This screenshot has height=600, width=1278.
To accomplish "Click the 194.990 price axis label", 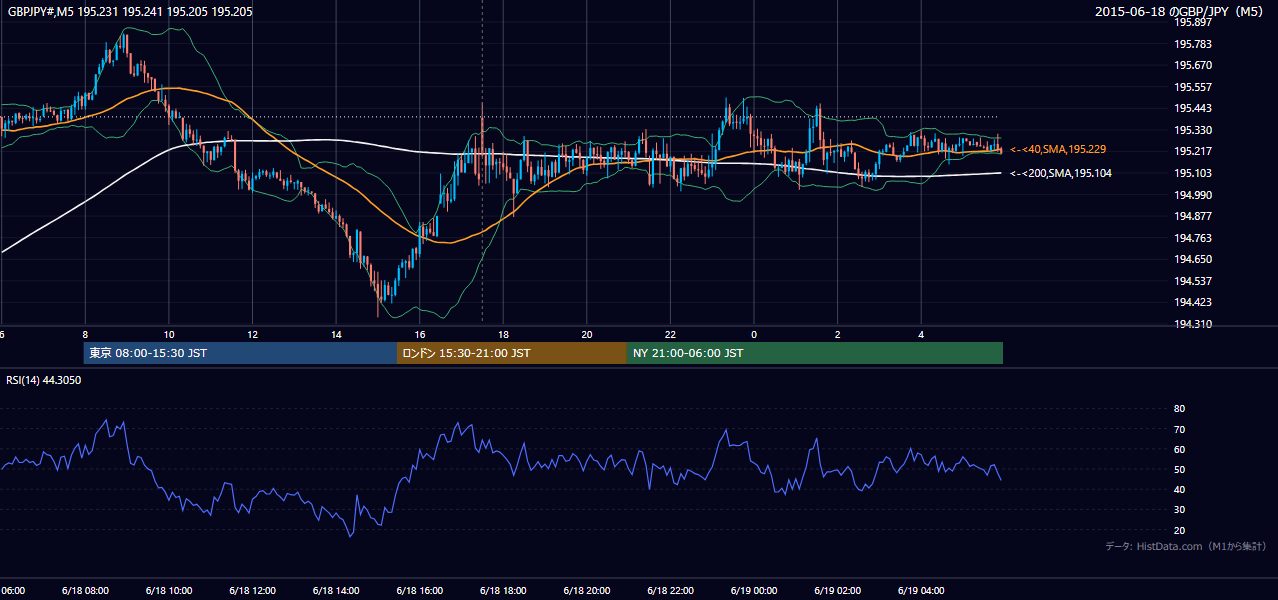I will (x=1191, y=195).
